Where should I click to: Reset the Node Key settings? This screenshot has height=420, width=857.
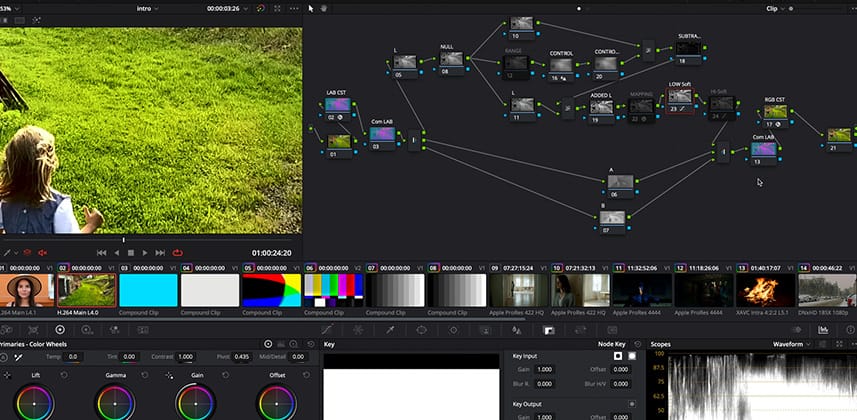(x=638, y=344)
